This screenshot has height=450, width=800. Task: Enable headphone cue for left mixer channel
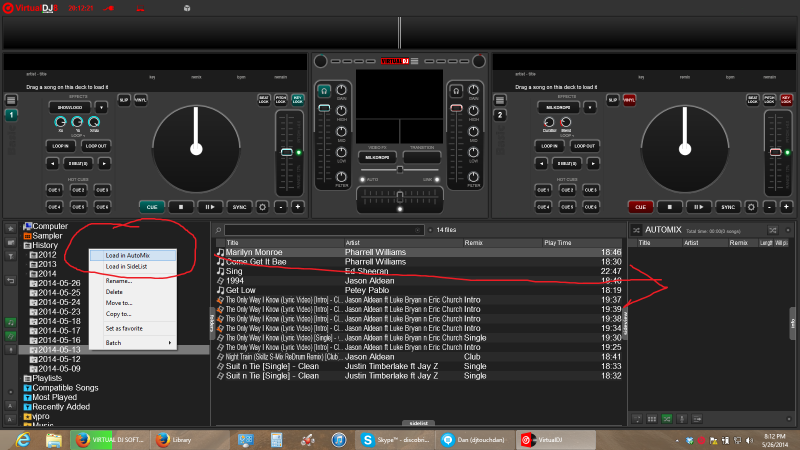[x=324, y=91]
